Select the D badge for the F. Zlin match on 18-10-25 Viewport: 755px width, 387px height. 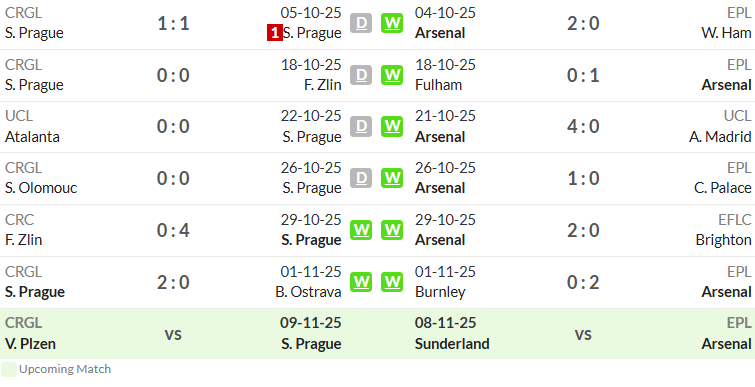tap(361, 75)
